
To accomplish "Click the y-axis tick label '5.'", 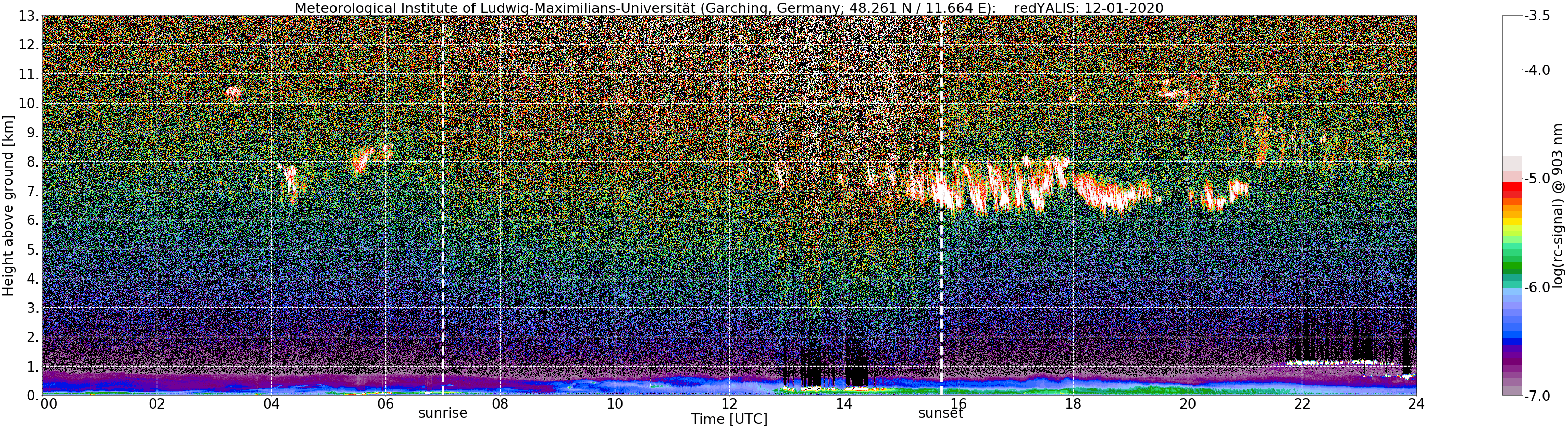I will coord(32,249).
